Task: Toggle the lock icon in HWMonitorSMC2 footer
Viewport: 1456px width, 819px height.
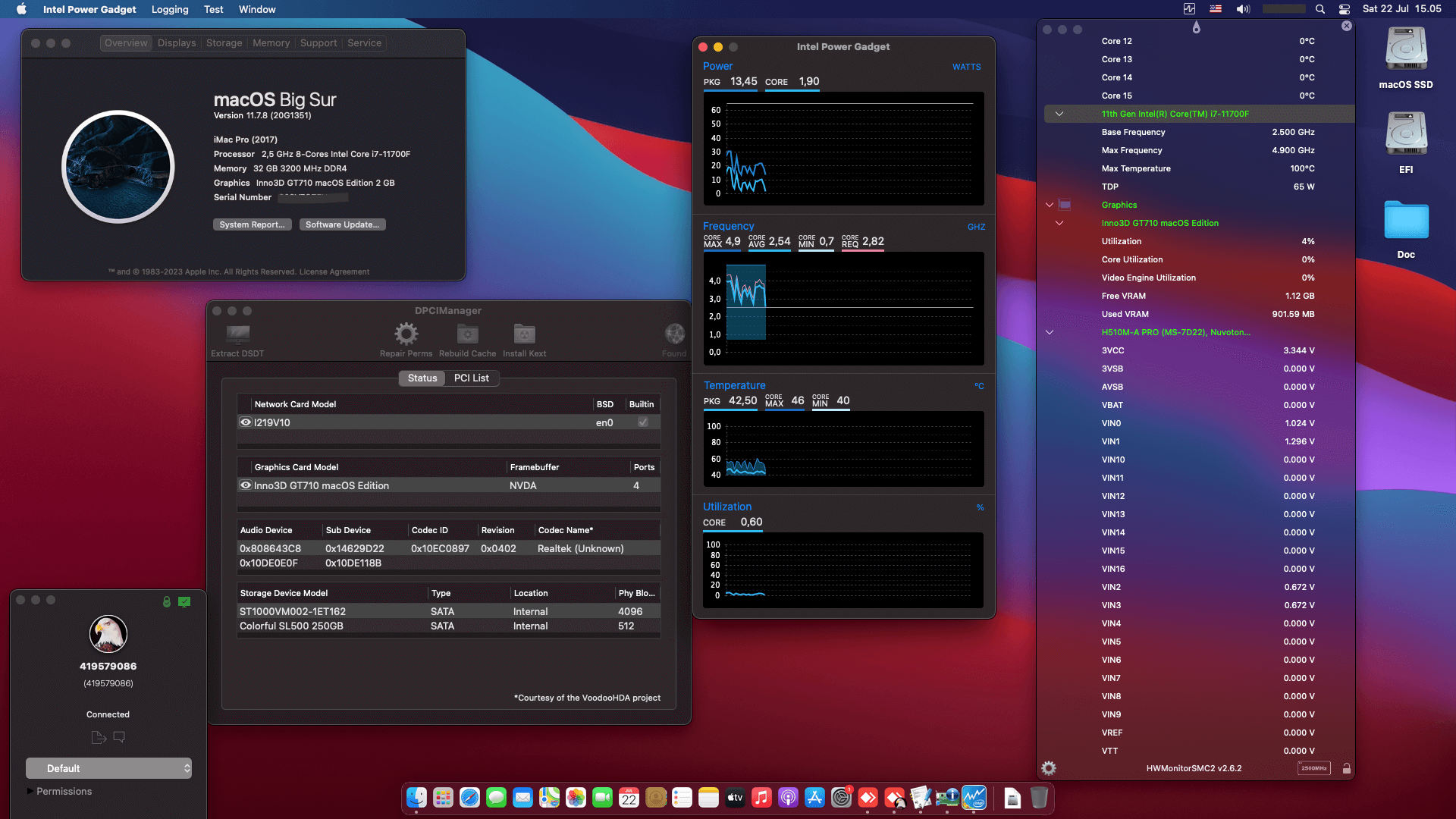Action: (x=1347, y=768)
